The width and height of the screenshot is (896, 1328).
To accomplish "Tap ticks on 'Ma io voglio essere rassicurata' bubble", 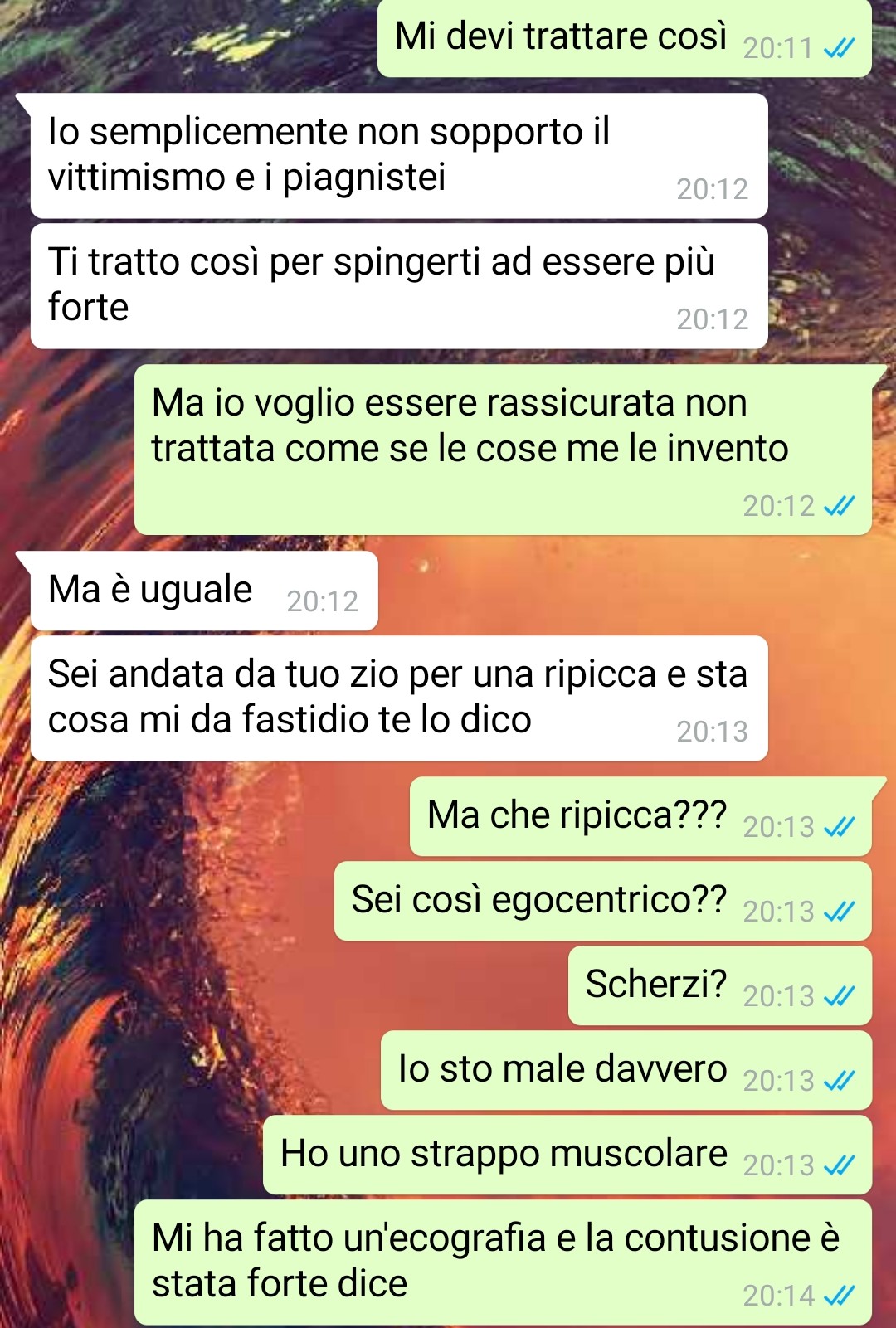I will (839, 506).
